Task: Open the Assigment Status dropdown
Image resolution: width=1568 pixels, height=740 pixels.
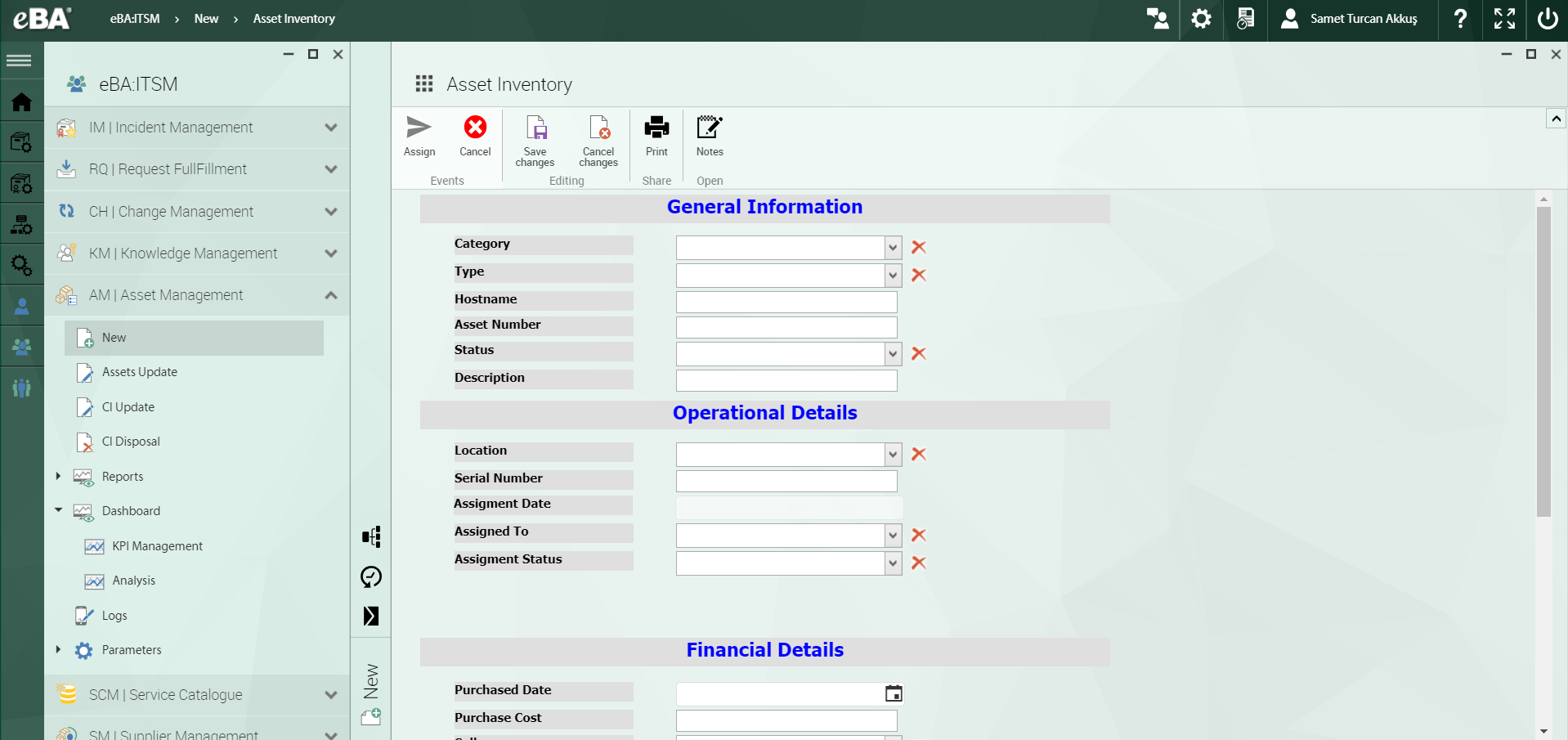Action: point(893,563)
